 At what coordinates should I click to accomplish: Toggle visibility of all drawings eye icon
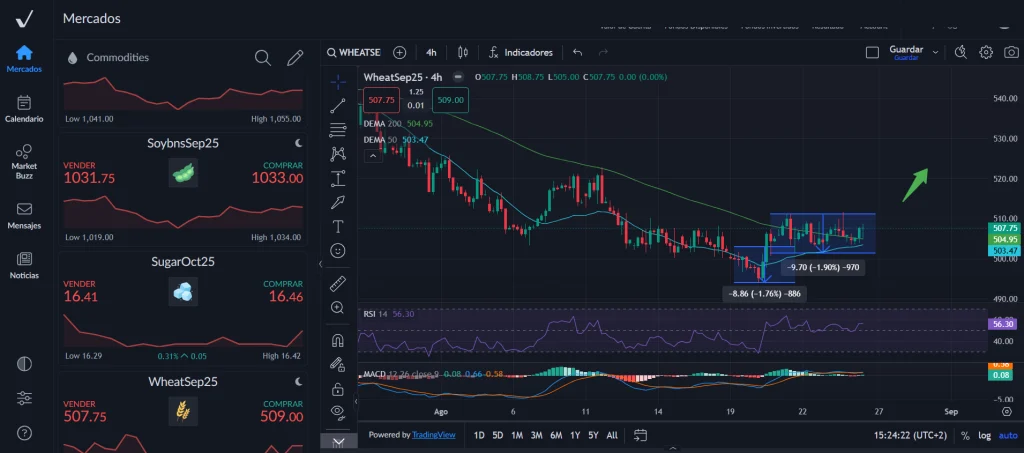point(338,411)
